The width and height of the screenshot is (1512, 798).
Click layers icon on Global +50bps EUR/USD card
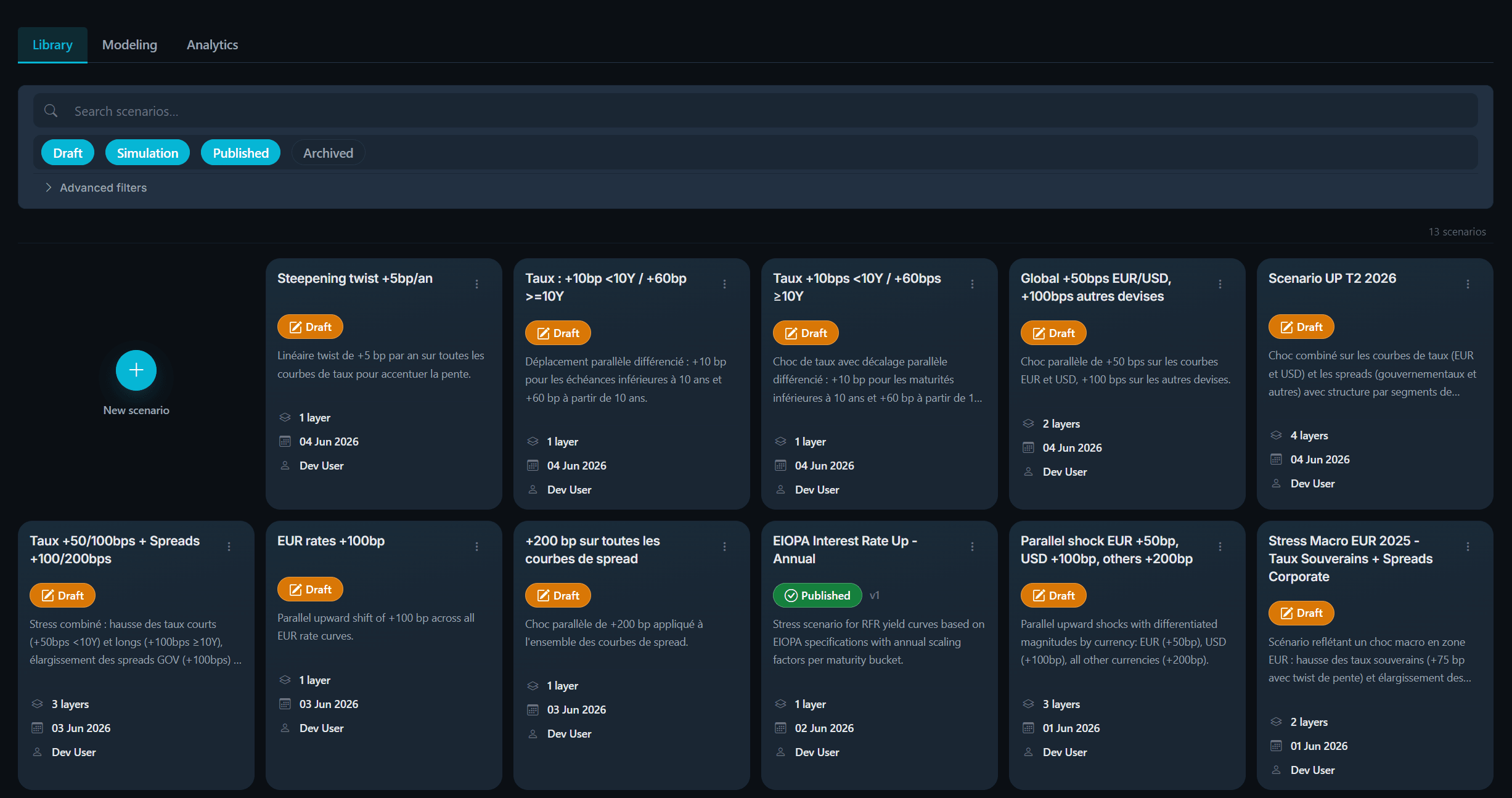click(x=1028, y=423)
